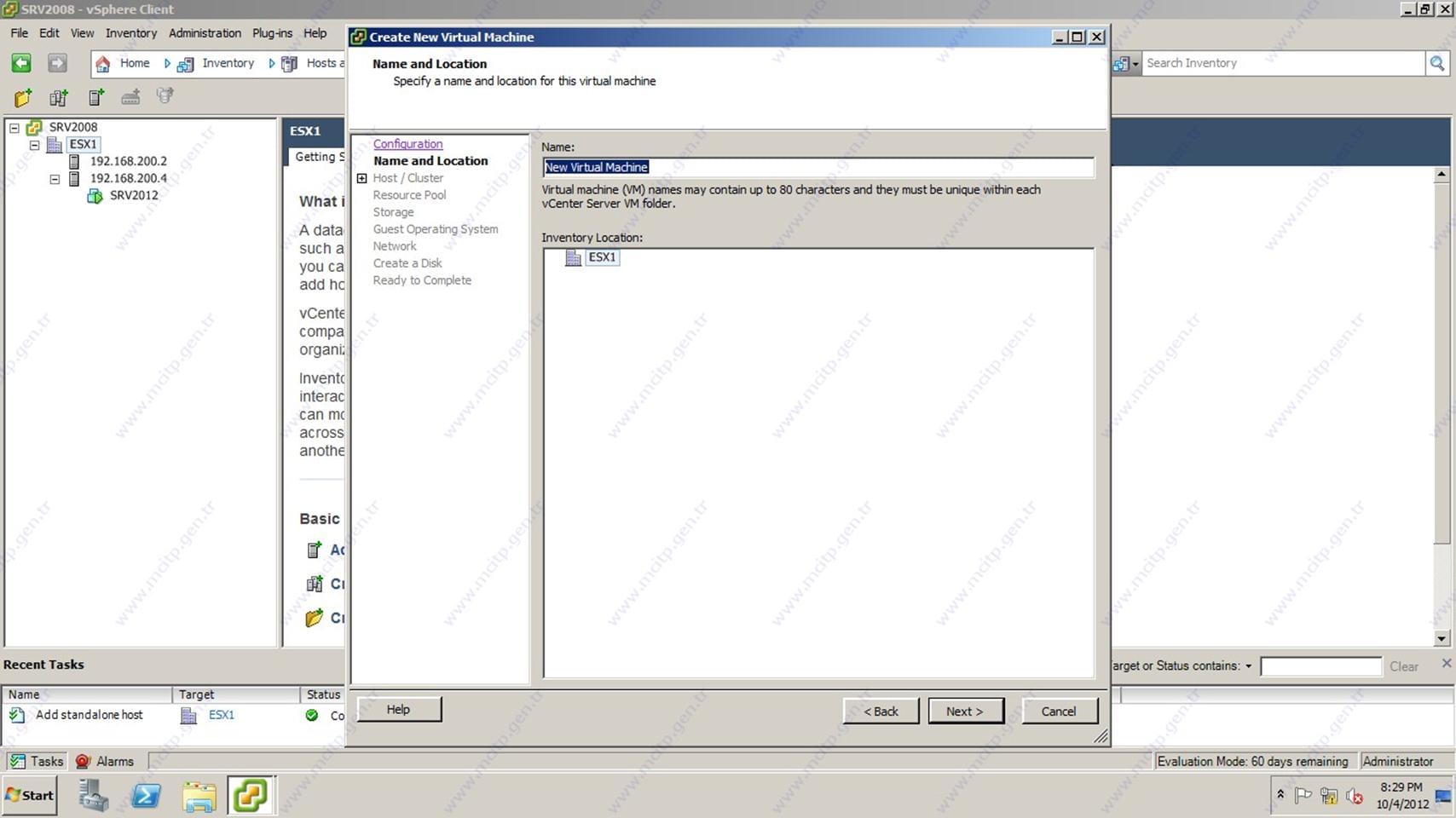This screenshot has width=1456, height=818.
Task: Click the Clear filter button
Action: coord(1404,666)
